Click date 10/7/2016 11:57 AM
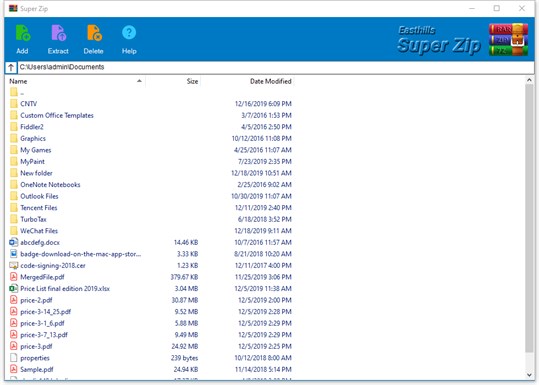Viewport: 539px width, 385px height. tap(263, 242)
